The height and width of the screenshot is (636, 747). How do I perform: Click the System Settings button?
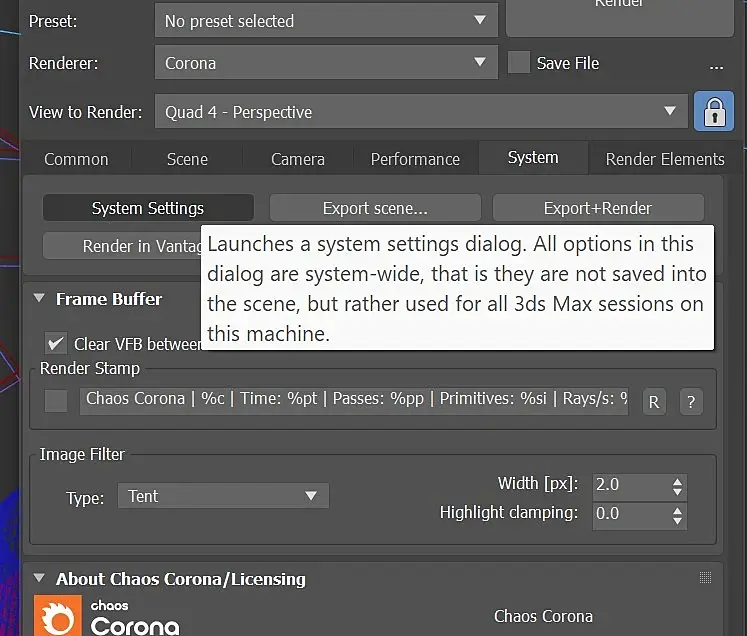click(x=148, y=208)
